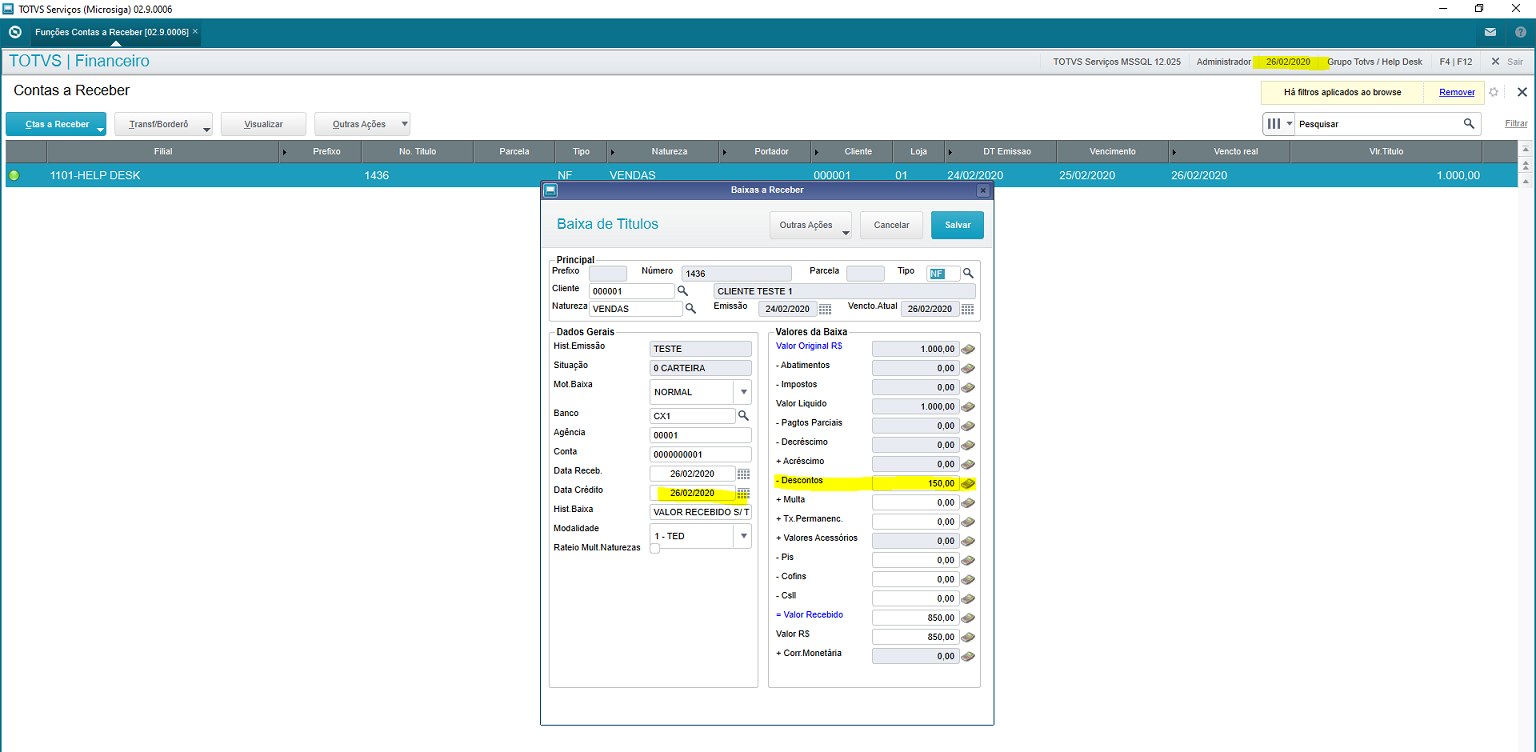
Task: Click the Cliente search magnifier icon
Action: click(682, 290)
